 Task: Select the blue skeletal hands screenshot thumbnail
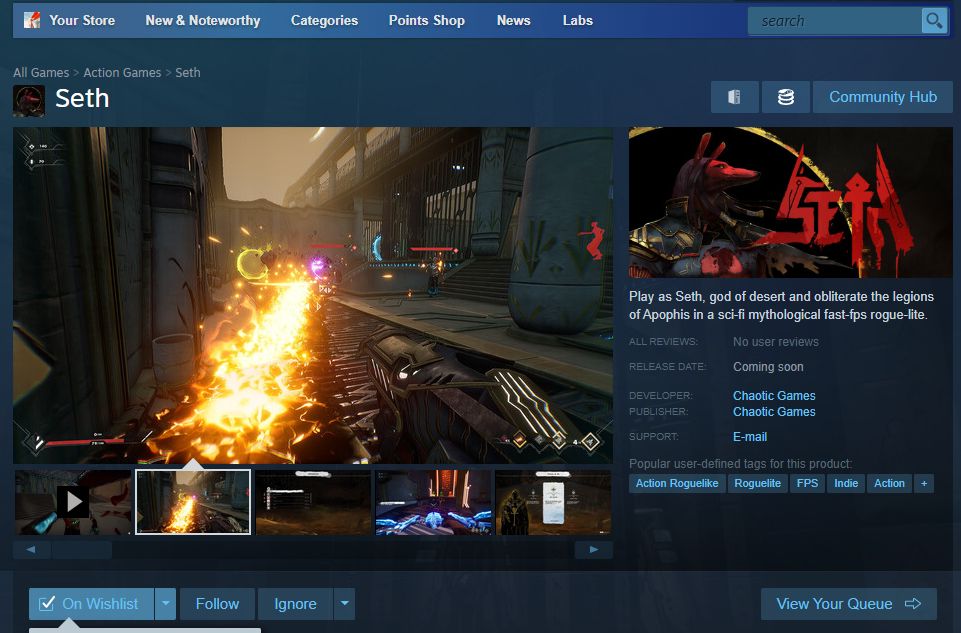tap(433, 502)
